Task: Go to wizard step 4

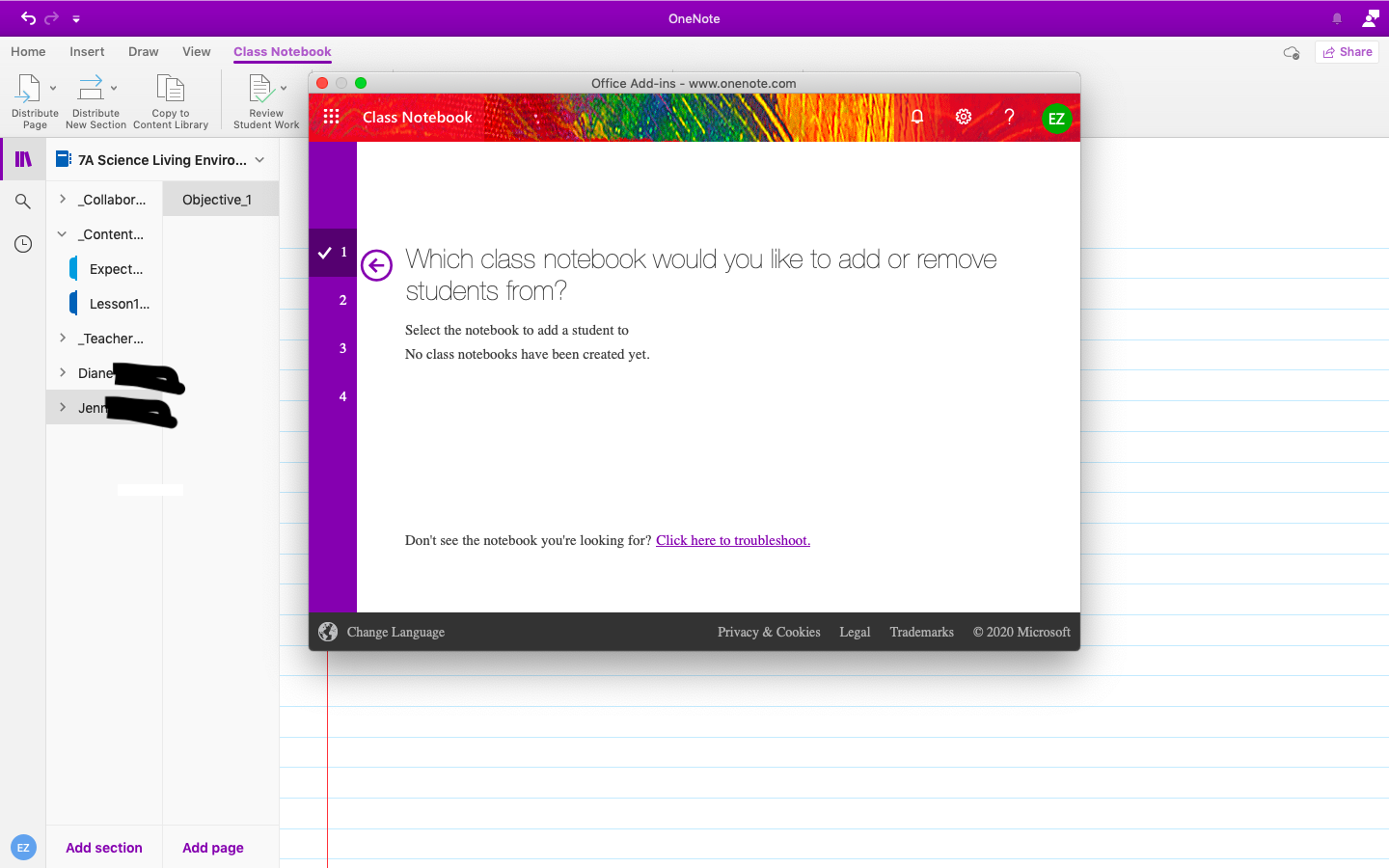Action: pos(333,397)
